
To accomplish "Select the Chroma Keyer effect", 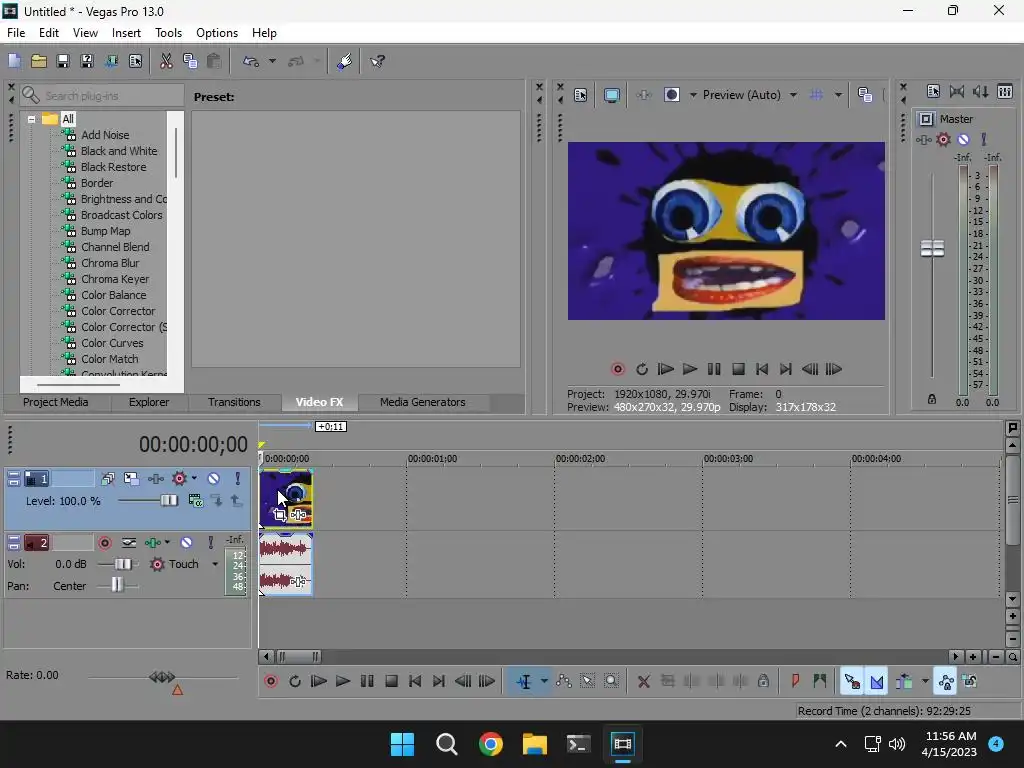I will 115,280.
